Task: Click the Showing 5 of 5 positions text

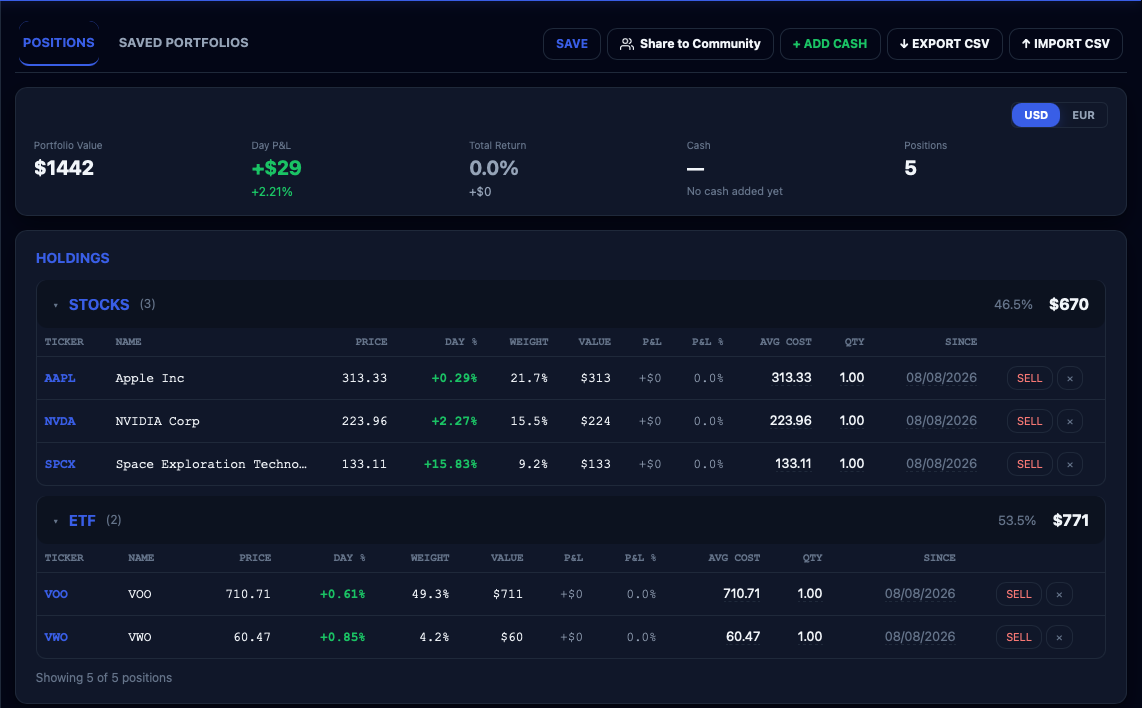Action: click(103, 678)
